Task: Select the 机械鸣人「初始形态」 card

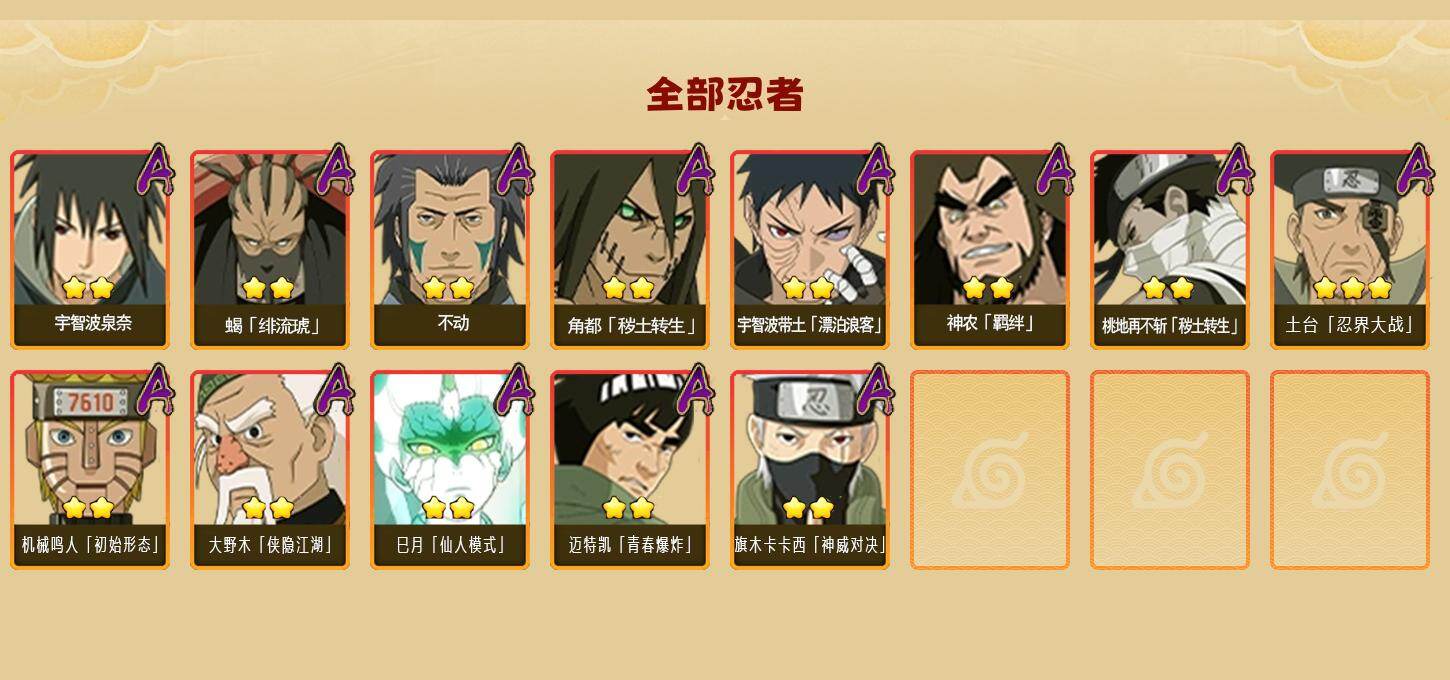Action: (90, 470)
